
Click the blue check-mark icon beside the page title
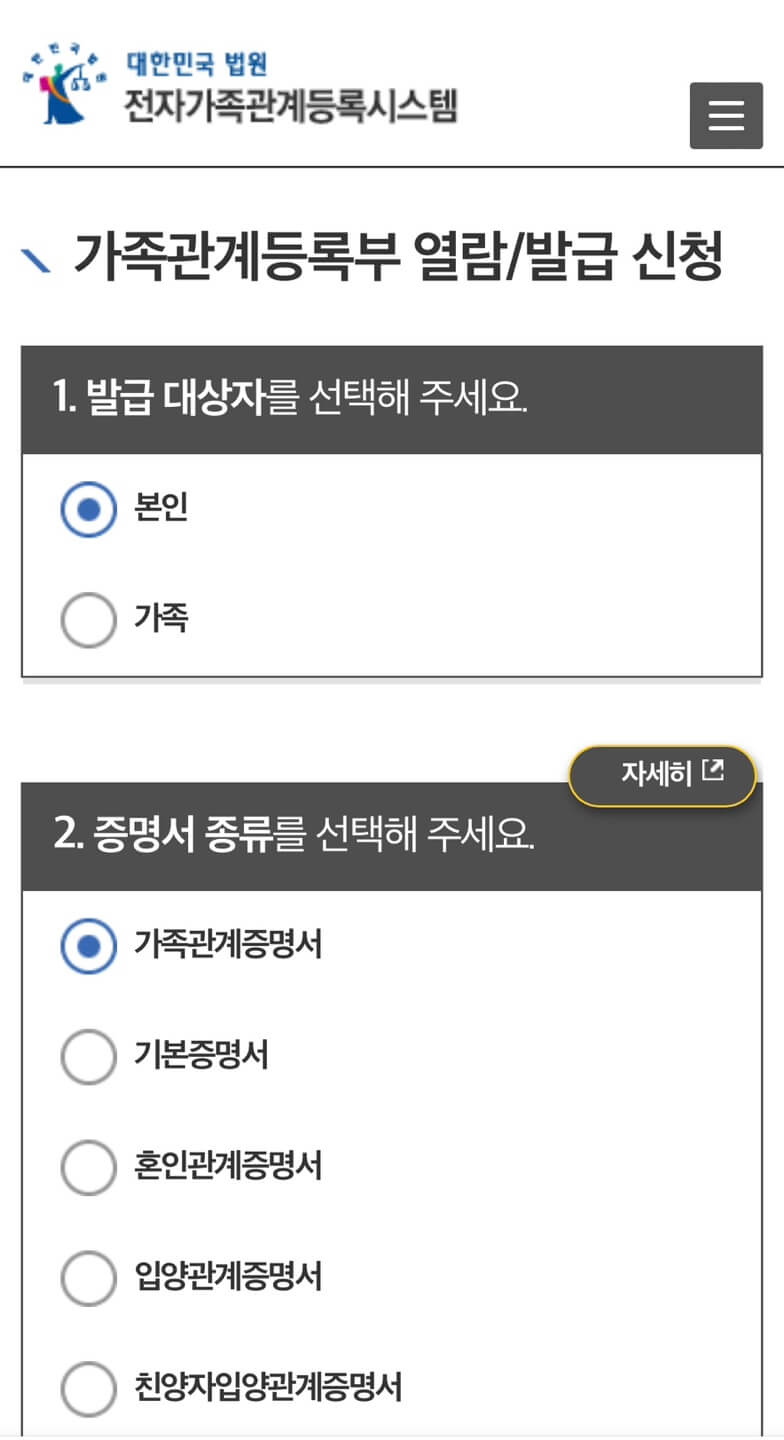click(38, 253)
